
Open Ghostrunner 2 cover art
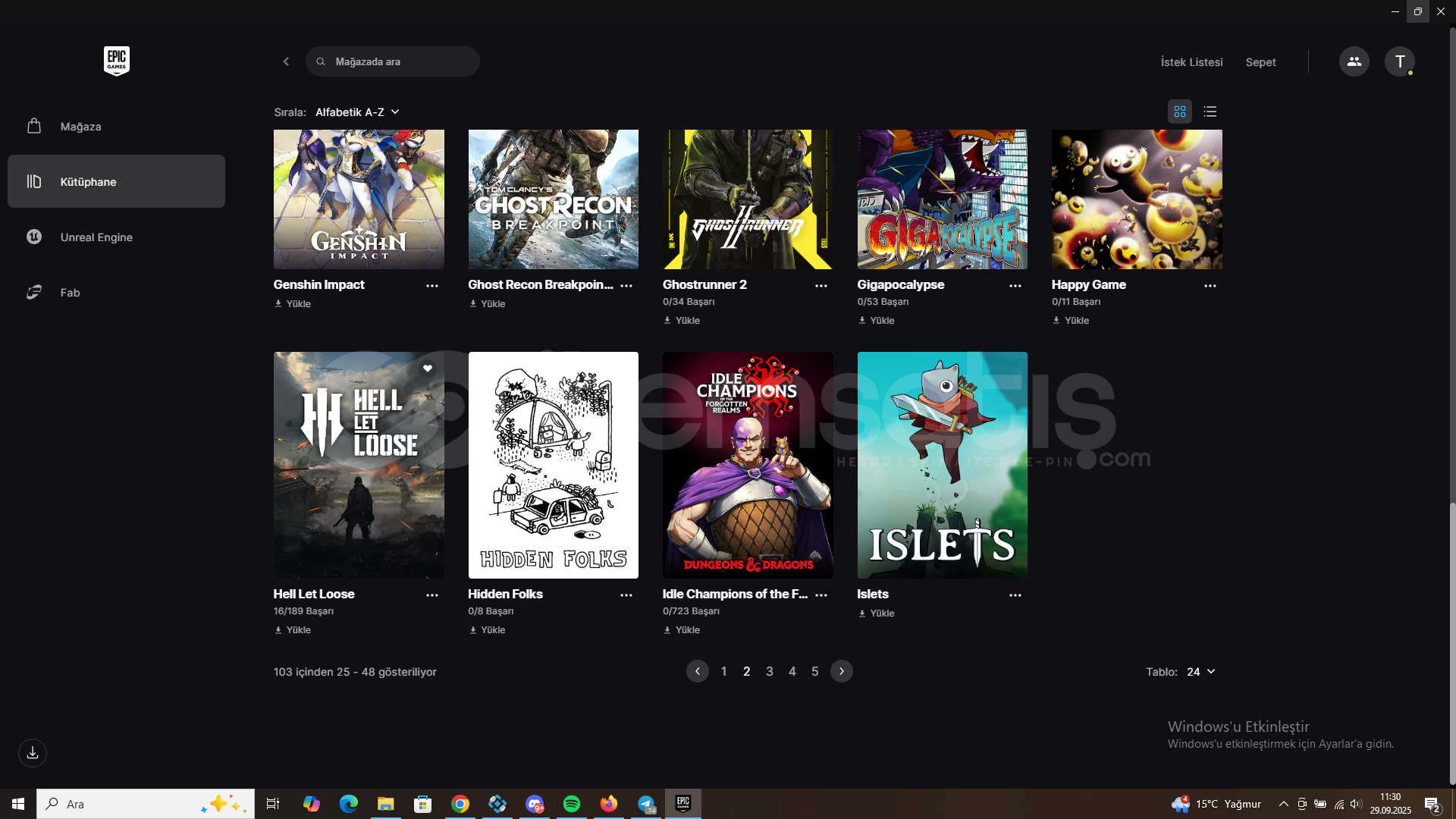(748, 199)
